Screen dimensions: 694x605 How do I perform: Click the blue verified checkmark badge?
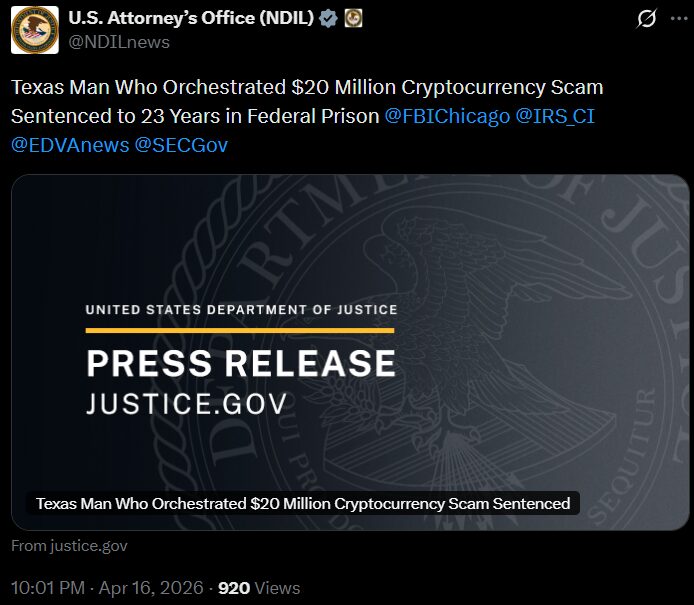[x=327, y=18]
